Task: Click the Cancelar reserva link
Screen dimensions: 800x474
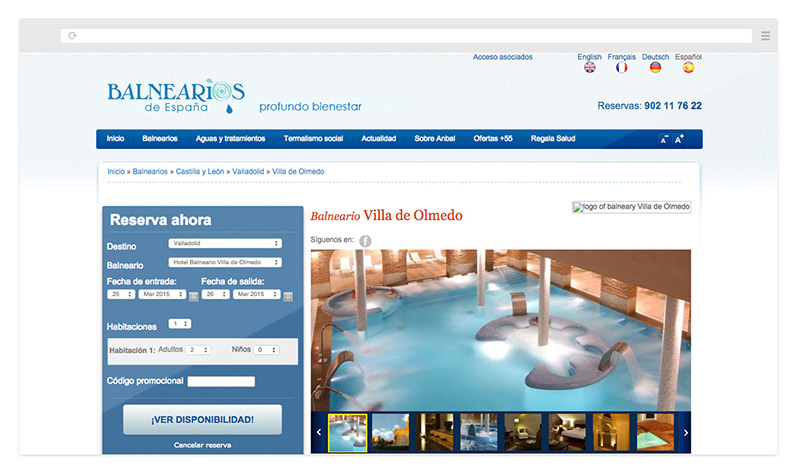Action: [x=203, y=445]
